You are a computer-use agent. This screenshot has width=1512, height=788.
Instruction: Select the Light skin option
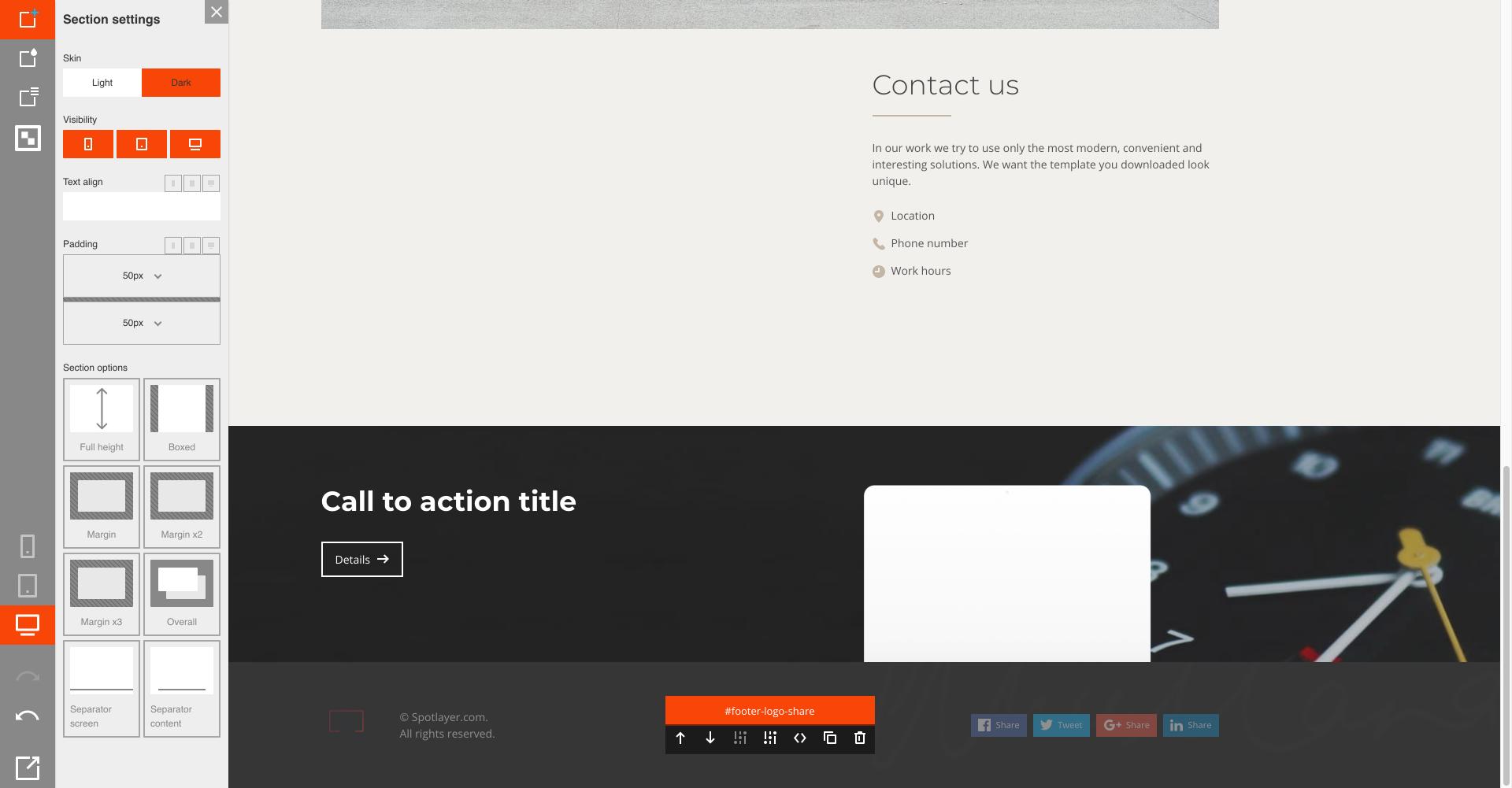click(102, 83)
